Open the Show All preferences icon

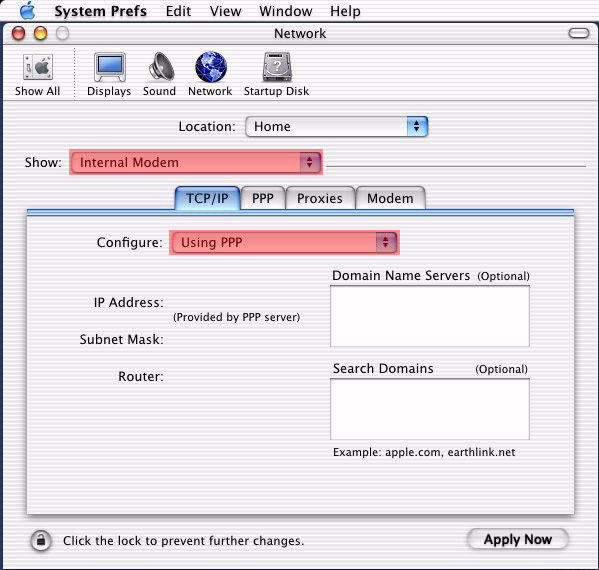tap(37, 68)
